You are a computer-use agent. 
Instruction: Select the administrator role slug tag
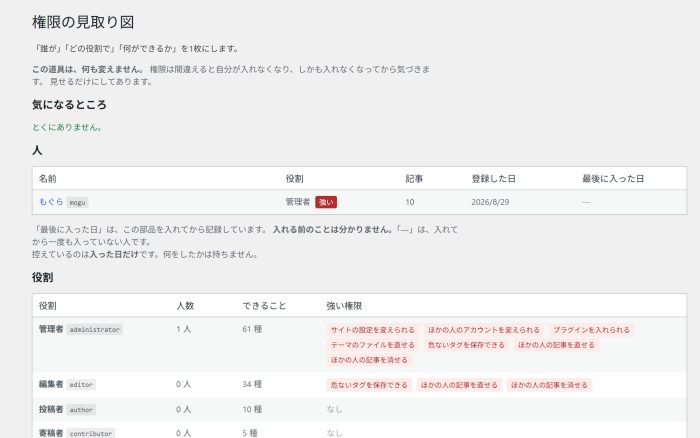(x=95, y=330)
